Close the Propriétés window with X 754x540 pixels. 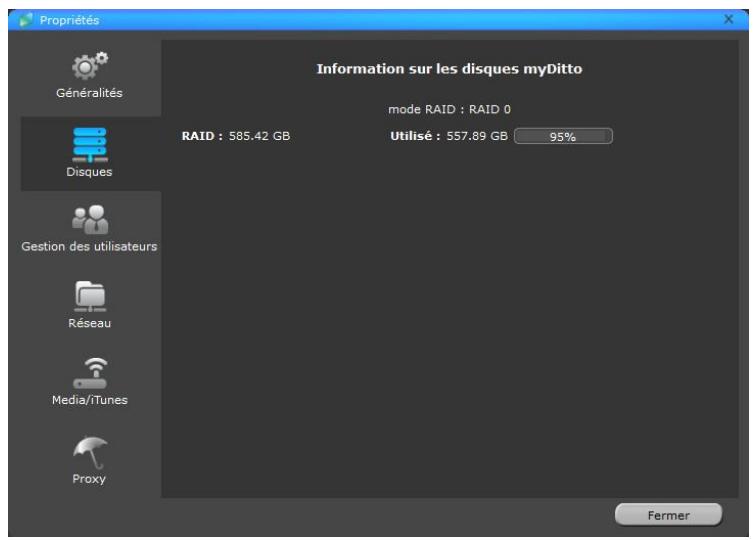(729, 19)
